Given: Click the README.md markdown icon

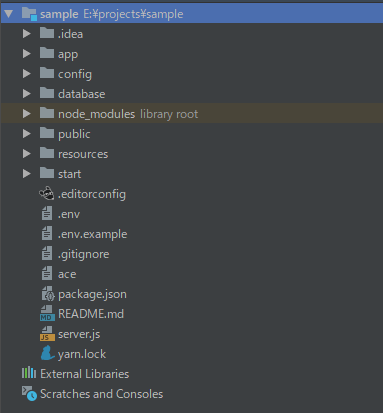Looking at the screenshot, I should (47, 313).
